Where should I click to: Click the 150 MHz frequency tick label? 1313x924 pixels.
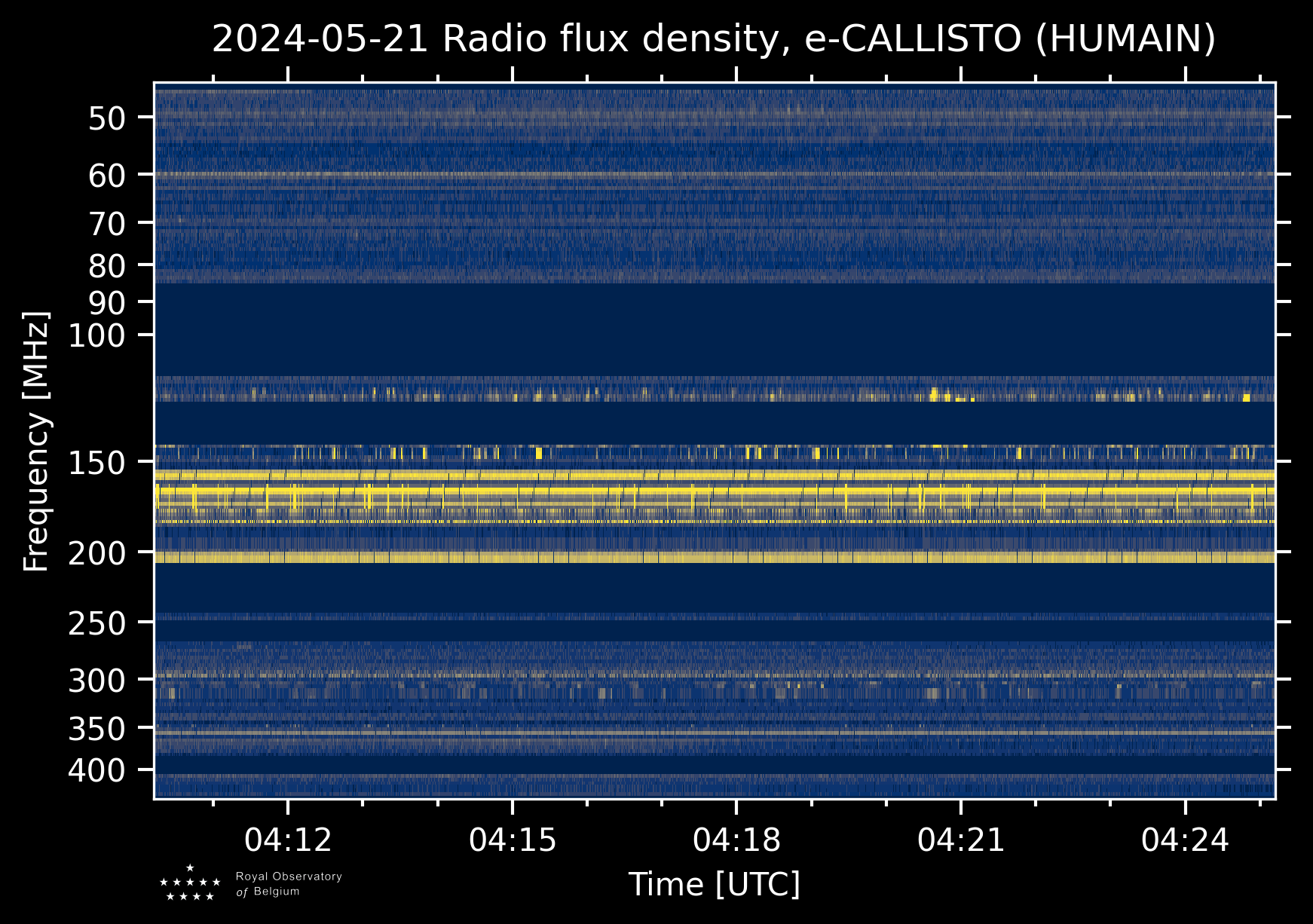(96, 464)
